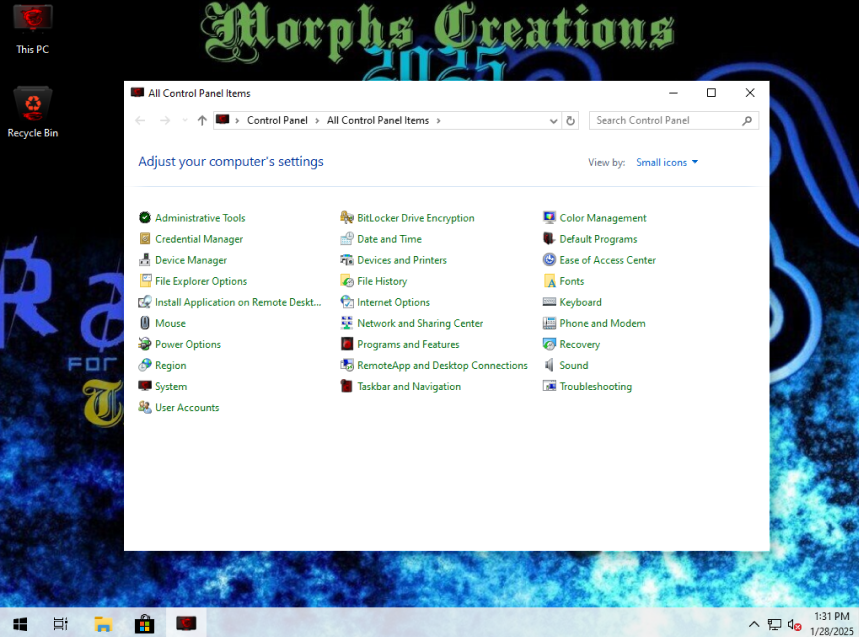Click the All Control Panel Items breadcrumb
This screenshot has height=637, width=859.
tap(378, 120)
